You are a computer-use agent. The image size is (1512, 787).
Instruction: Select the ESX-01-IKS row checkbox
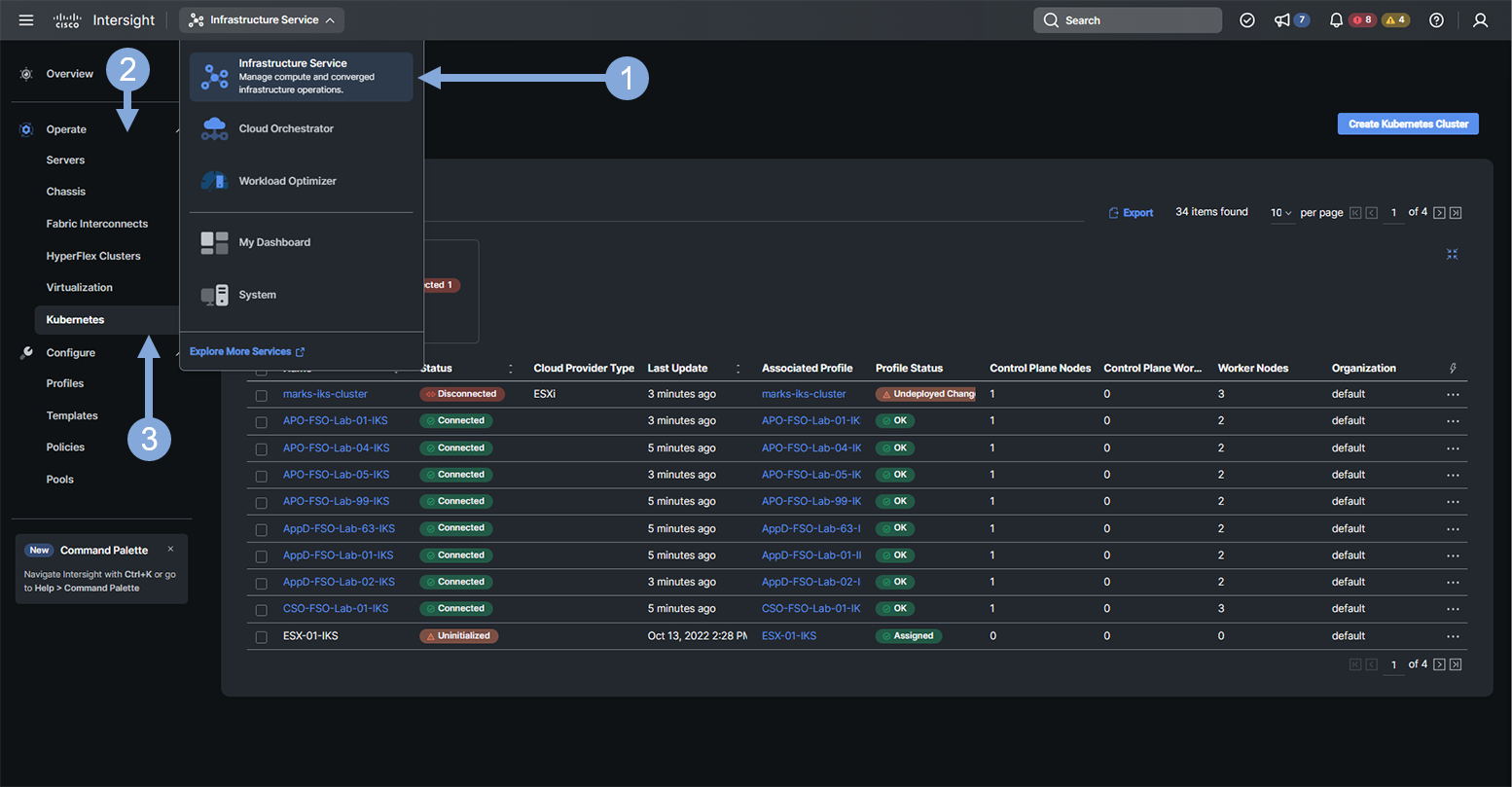261,637
